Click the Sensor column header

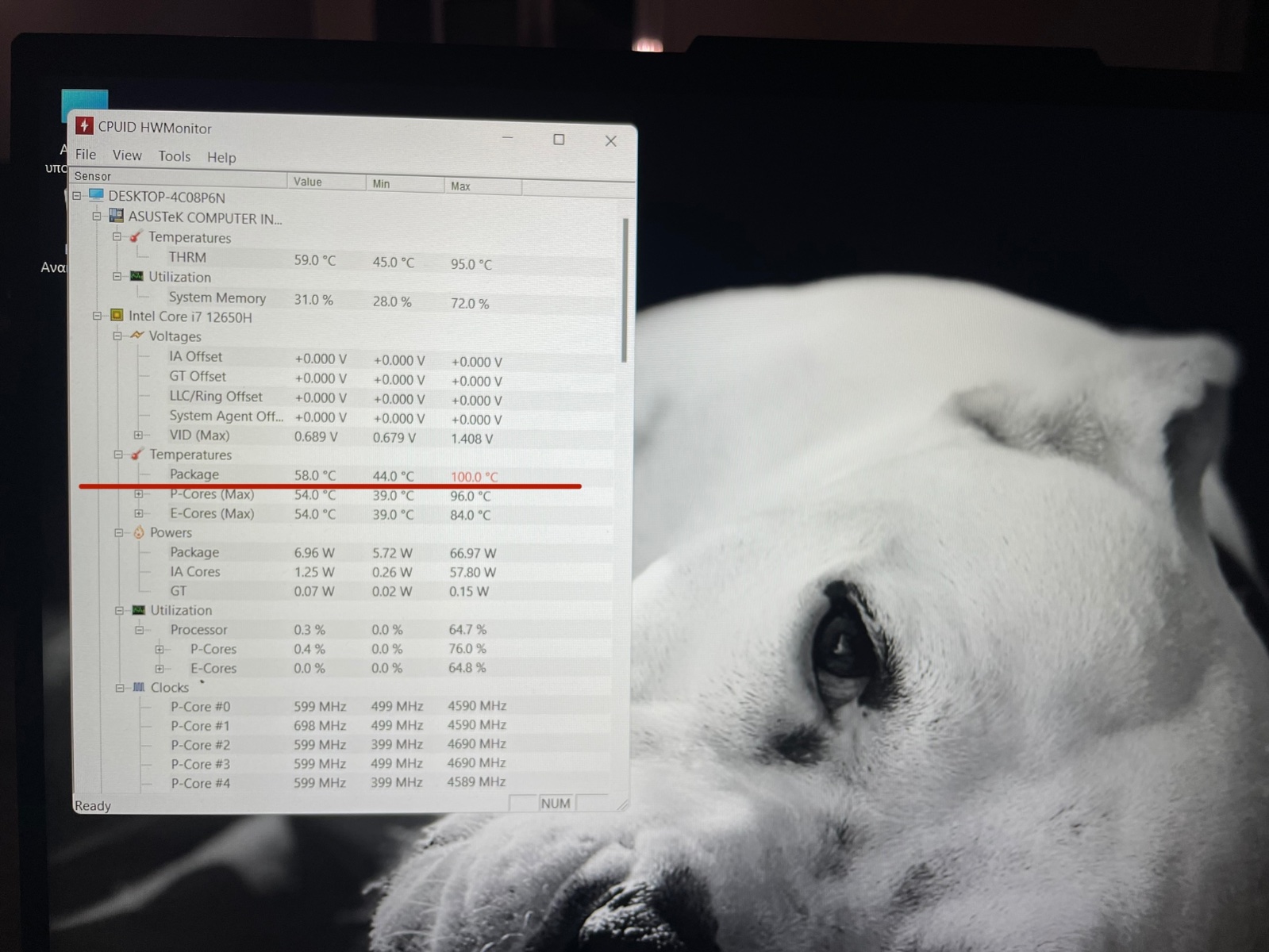[x=179, y=178]
